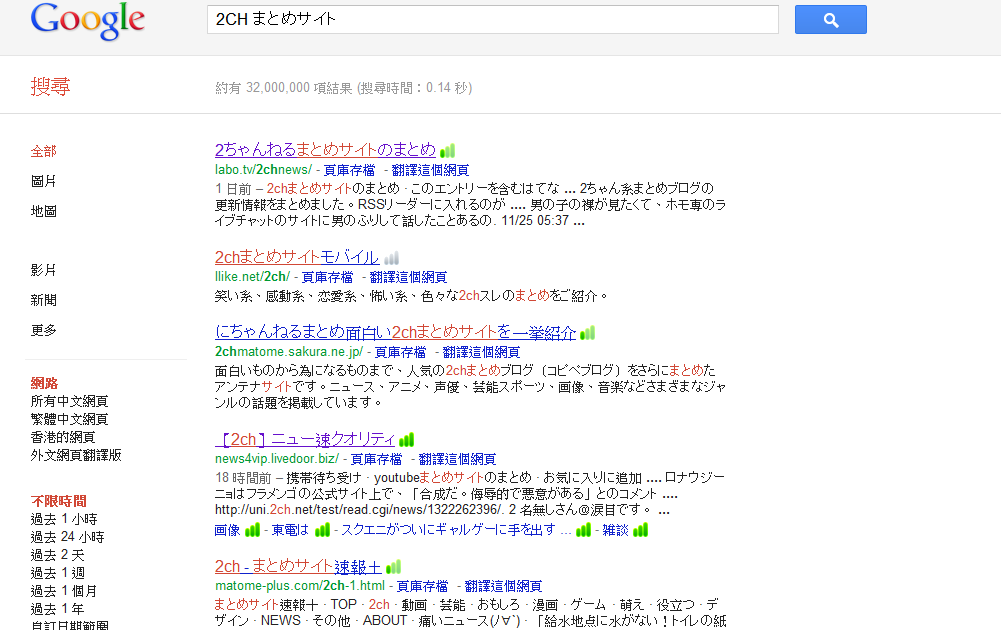This screenshot has height=630, width=1001.
Task: Click rating bars after 画像 sitelink
Action: [253, 530]
